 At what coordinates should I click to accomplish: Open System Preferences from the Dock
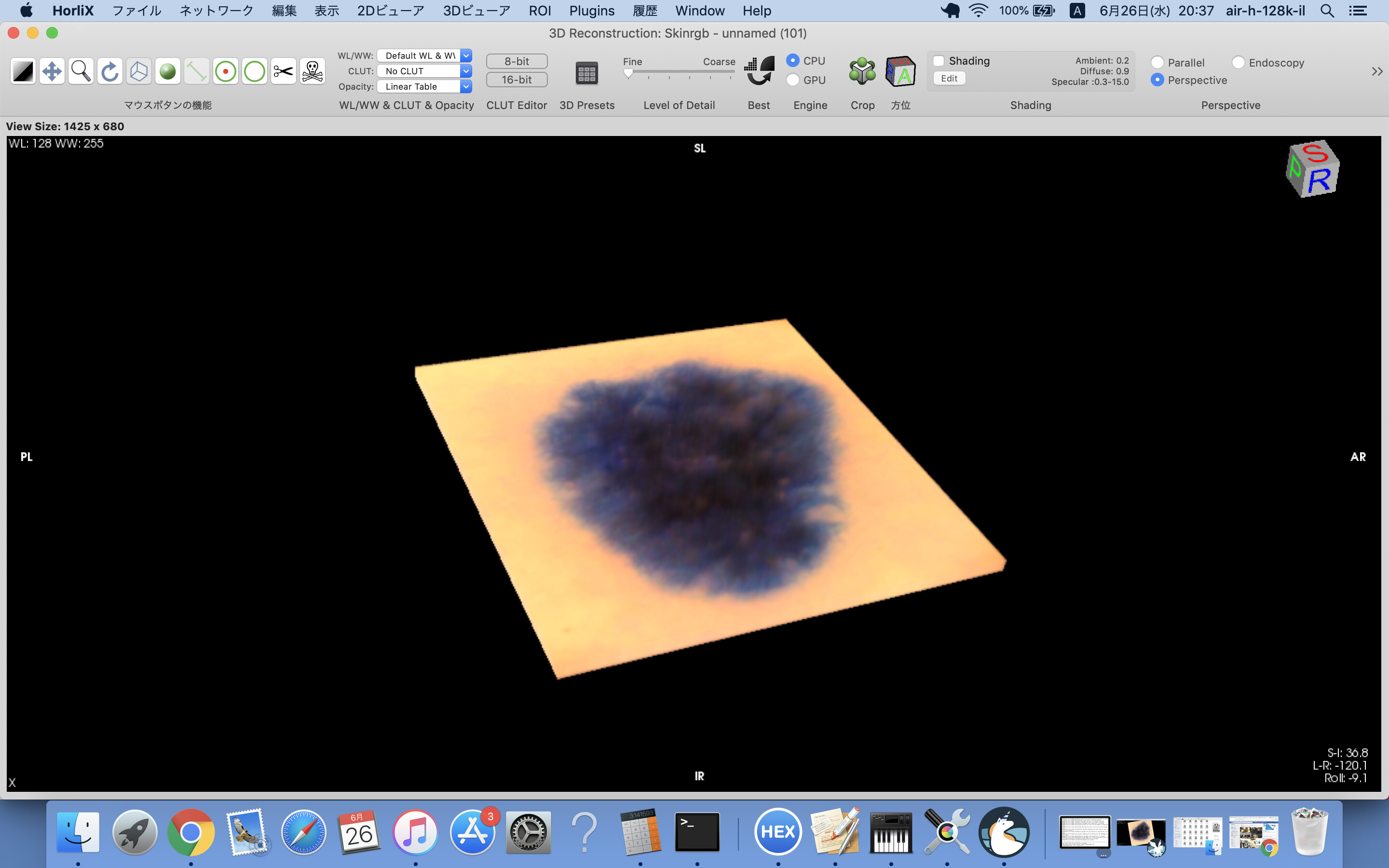point(528,832)
